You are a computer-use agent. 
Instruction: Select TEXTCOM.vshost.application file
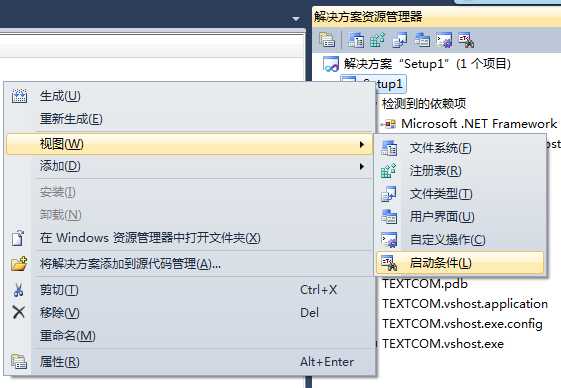[x=465, y=304]
